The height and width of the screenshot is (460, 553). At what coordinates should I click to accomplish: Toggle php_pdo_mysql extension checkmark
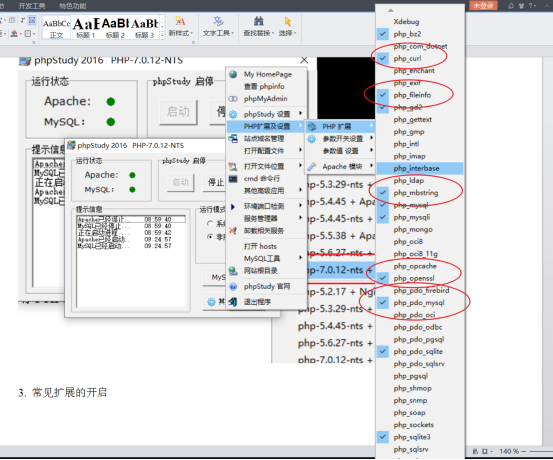click(x=383, y=302)
